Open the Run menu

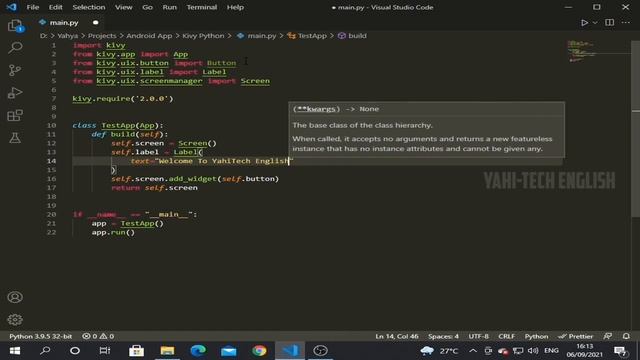pyautogui.click(x=169, y=7)
